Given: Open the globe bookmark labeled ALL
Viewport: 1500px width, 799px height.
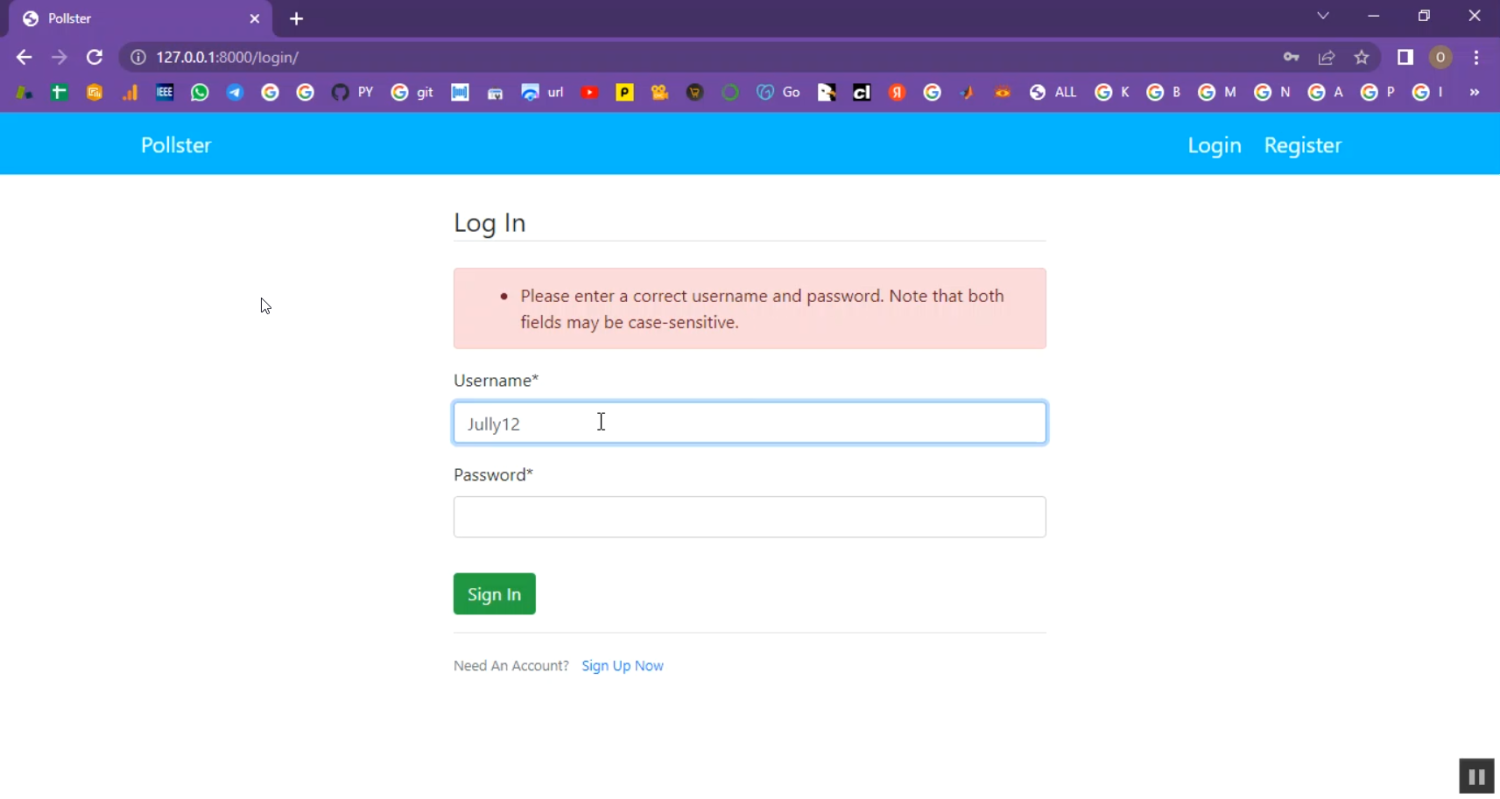Looking at the screenshot, I should point(1053,92).
